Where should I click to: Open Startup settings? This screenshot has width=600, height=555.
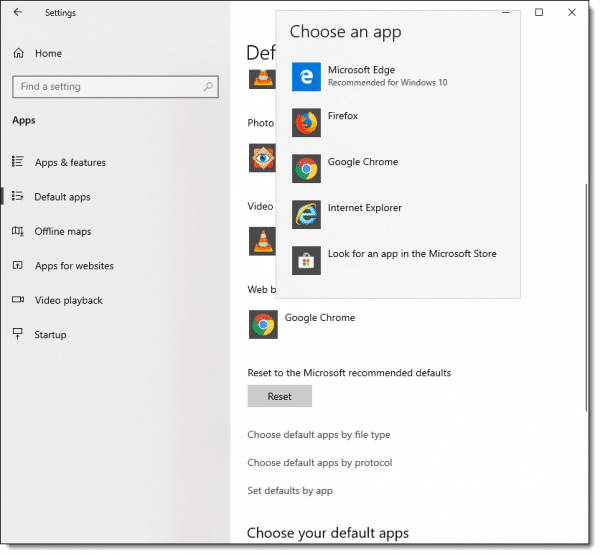[x=50, y=335]
